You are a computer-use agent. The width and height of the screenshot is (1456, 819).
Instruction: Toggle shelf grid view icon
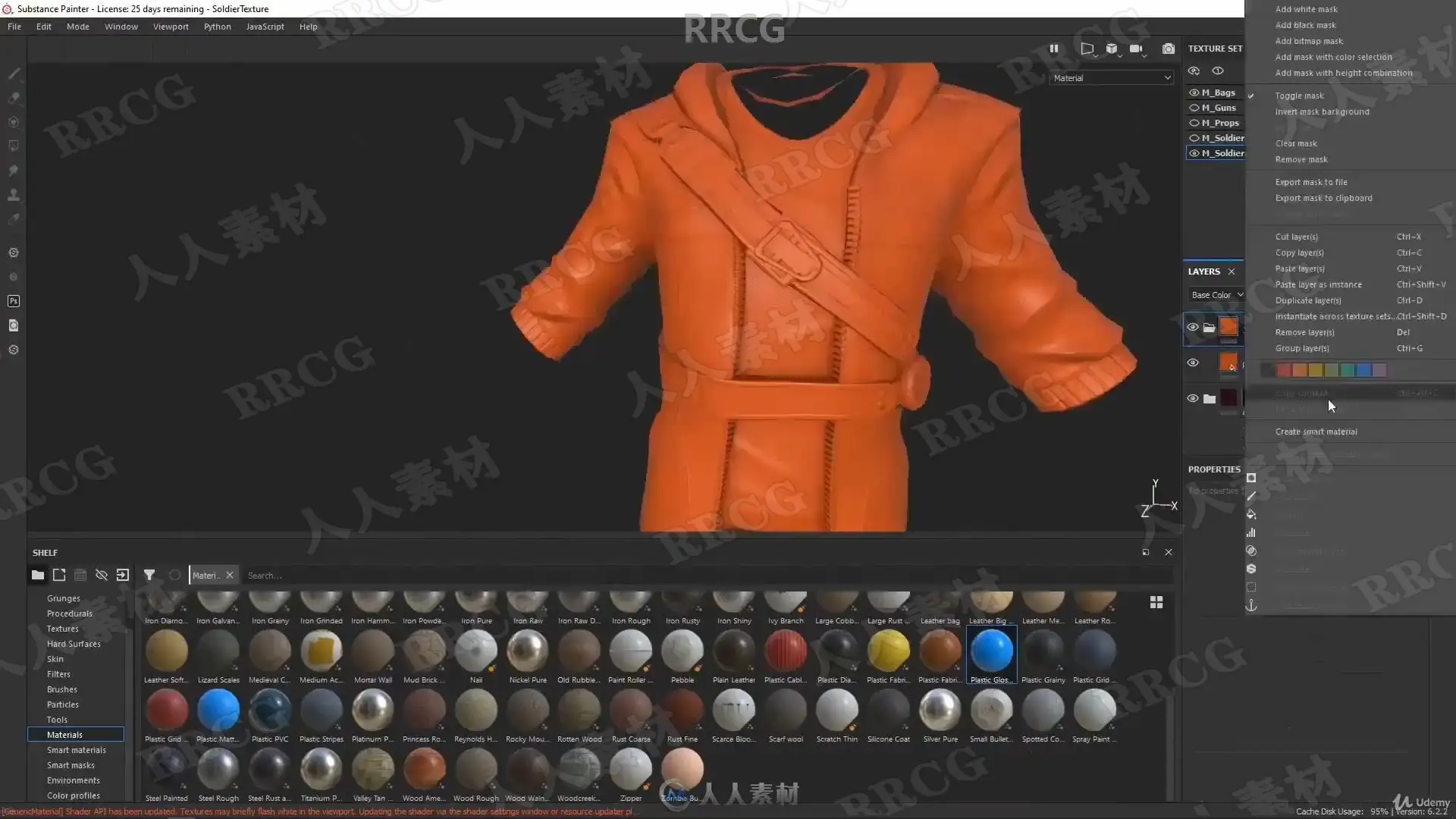[1156, 602]
